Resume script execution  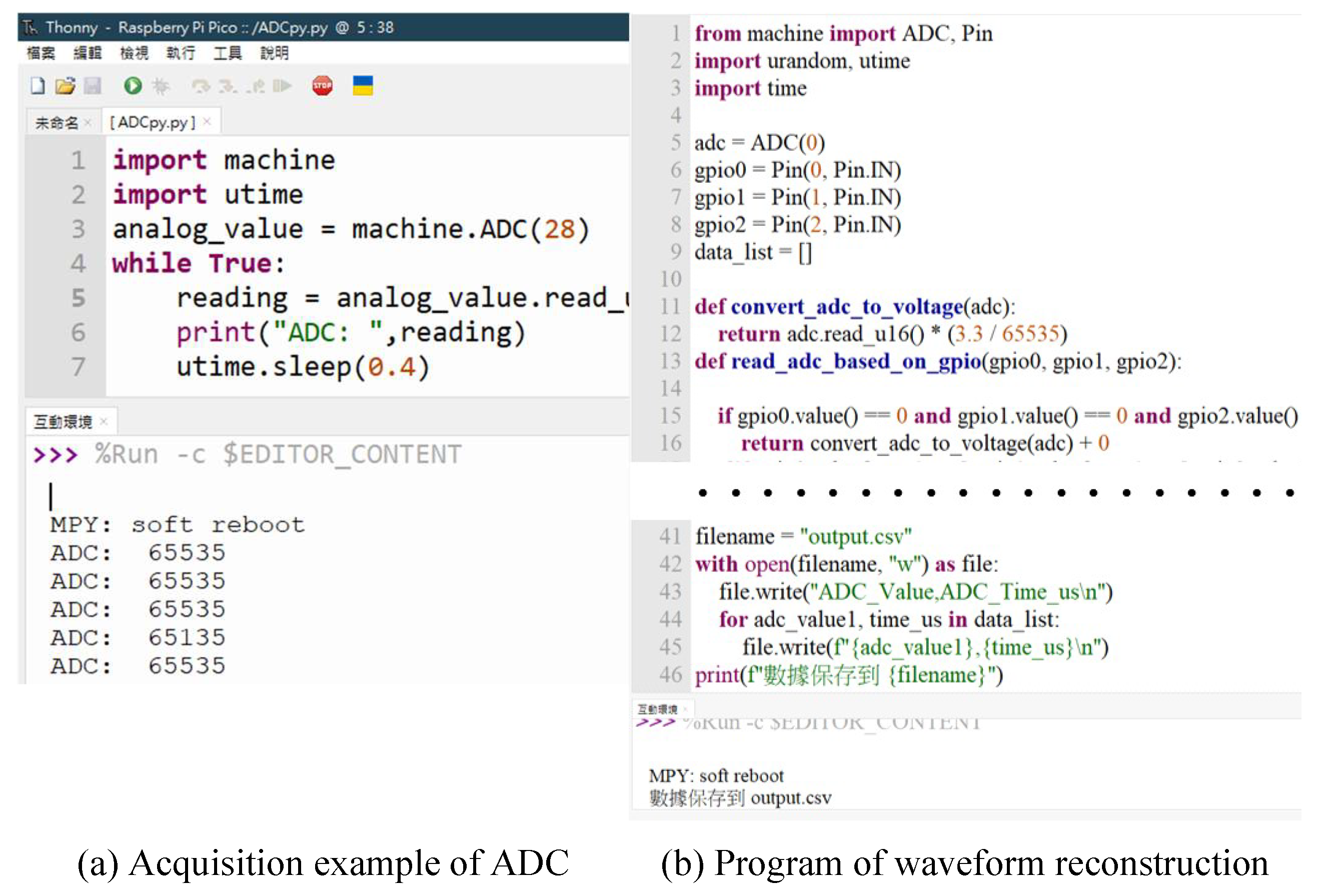283,86
